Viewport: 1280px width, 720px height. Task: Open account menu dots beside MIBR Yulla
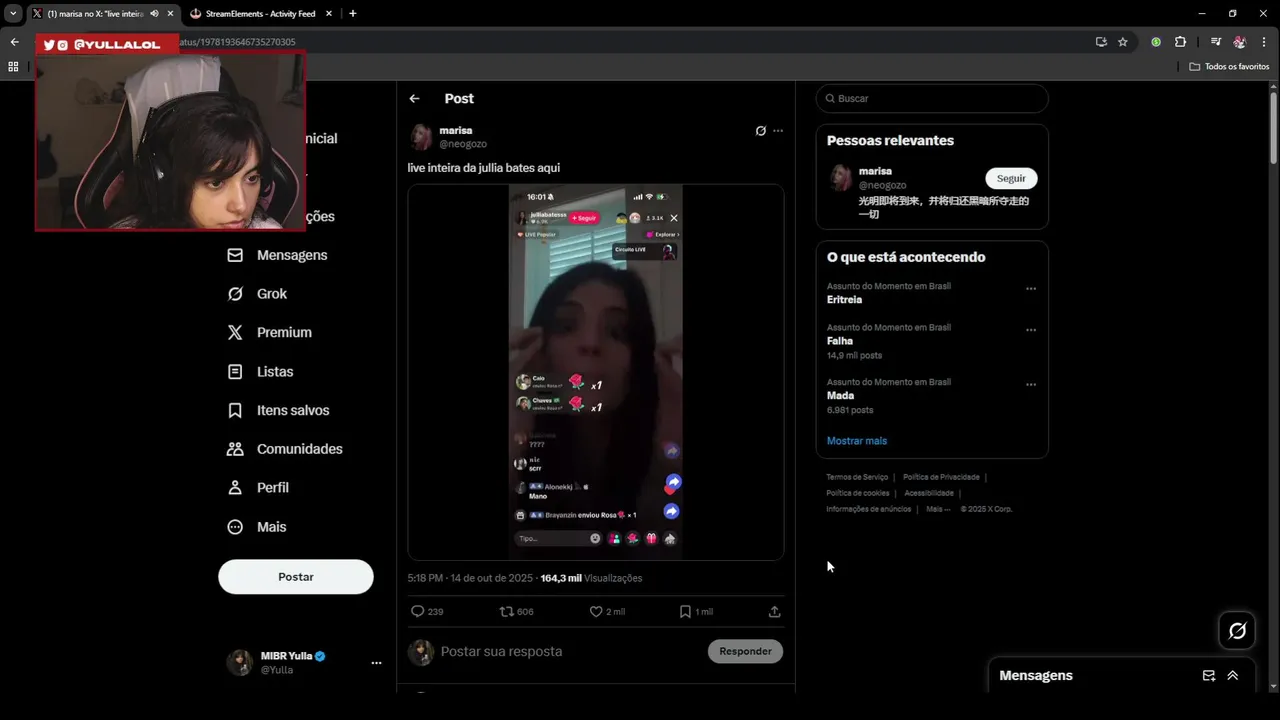click(376, 663)
